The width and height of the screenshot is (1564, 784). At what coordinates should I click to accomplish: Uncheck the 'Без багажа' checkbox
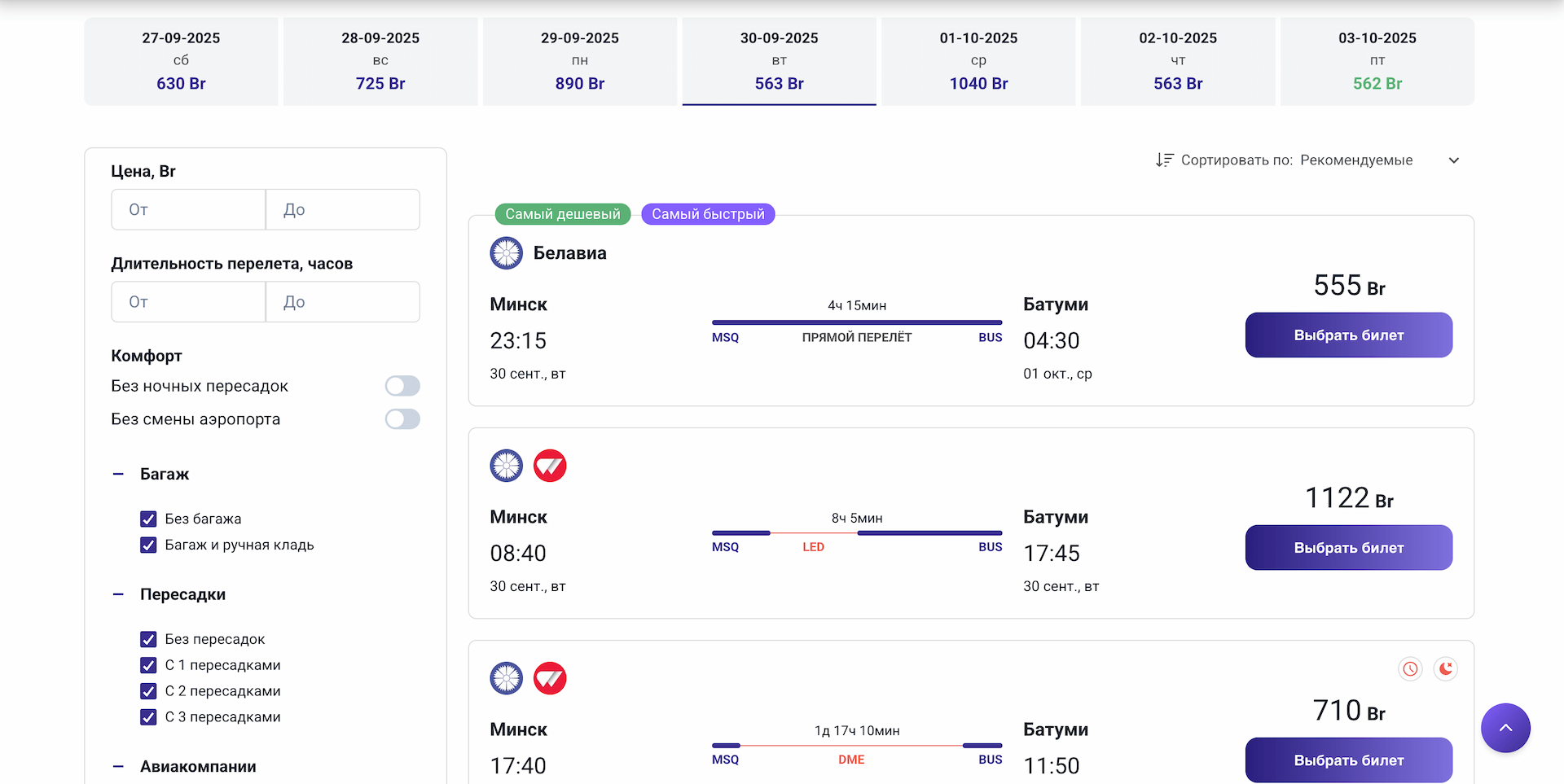point(148,519)
